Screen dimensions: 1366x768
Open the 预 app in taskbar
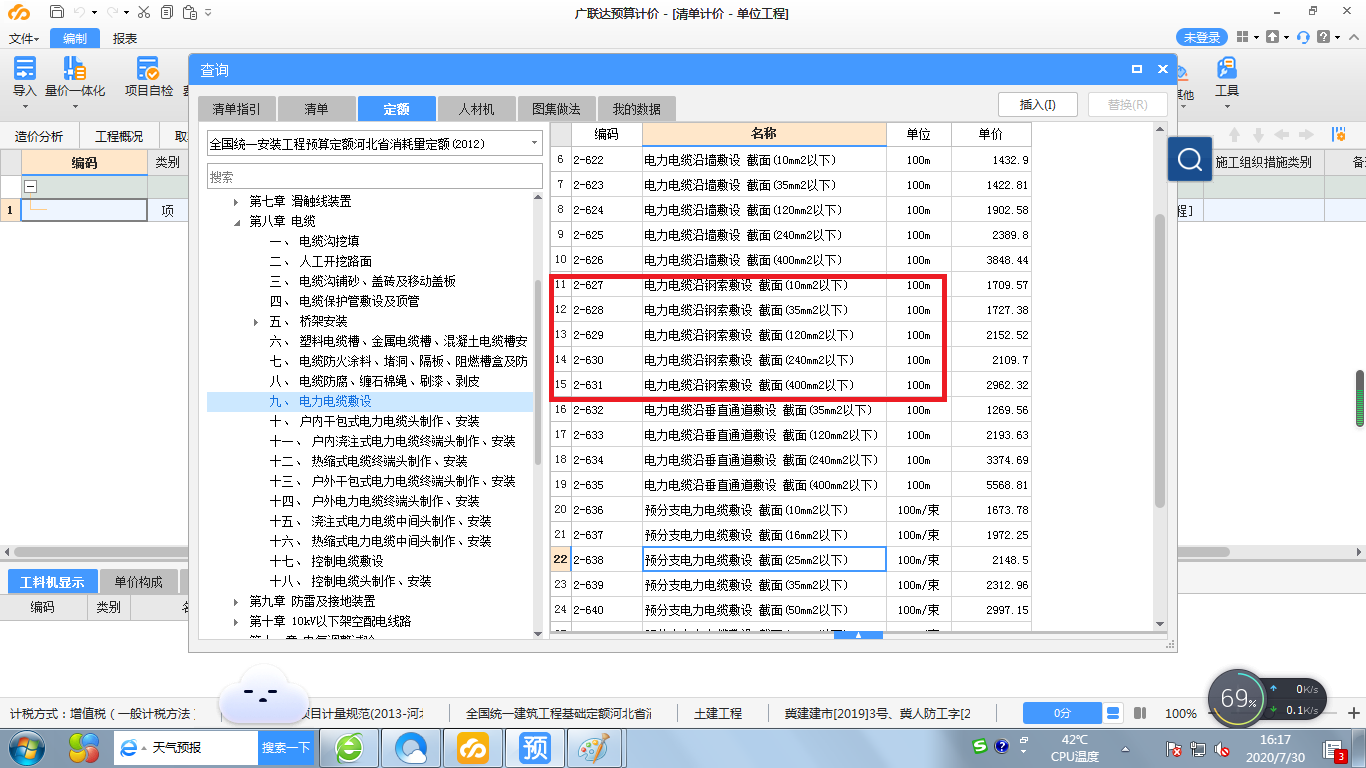[x=533, y=748]
